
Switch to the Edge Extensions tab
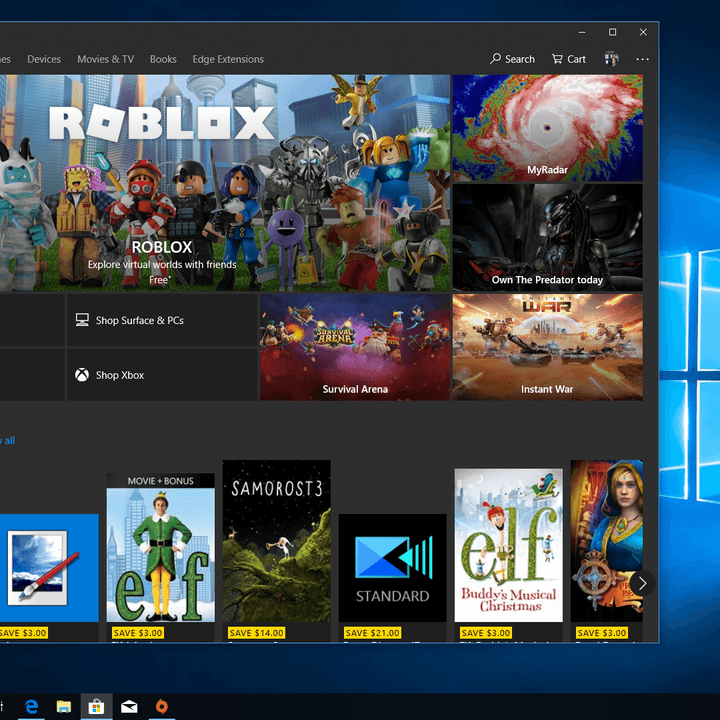pos(228,59)
